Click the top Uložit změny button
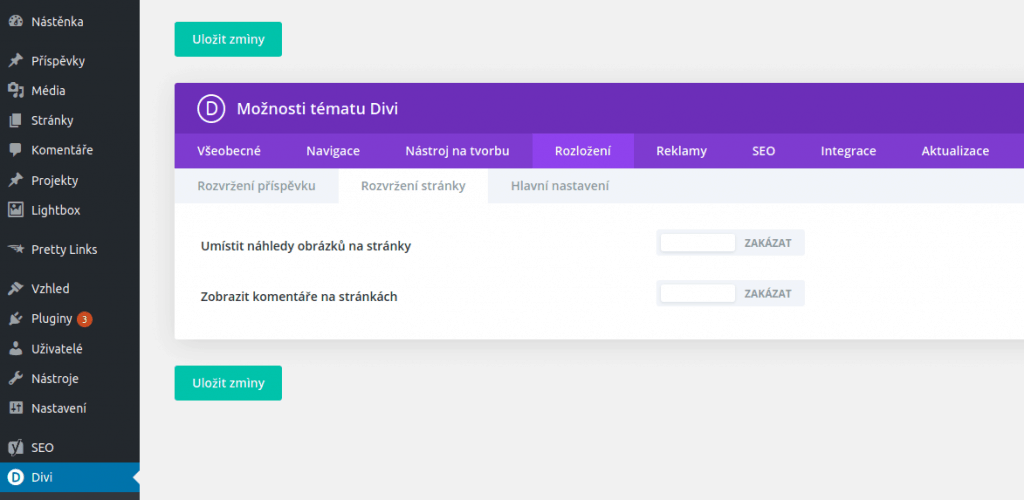Viewport: 1024px width, 500px height. coord(228,39)
